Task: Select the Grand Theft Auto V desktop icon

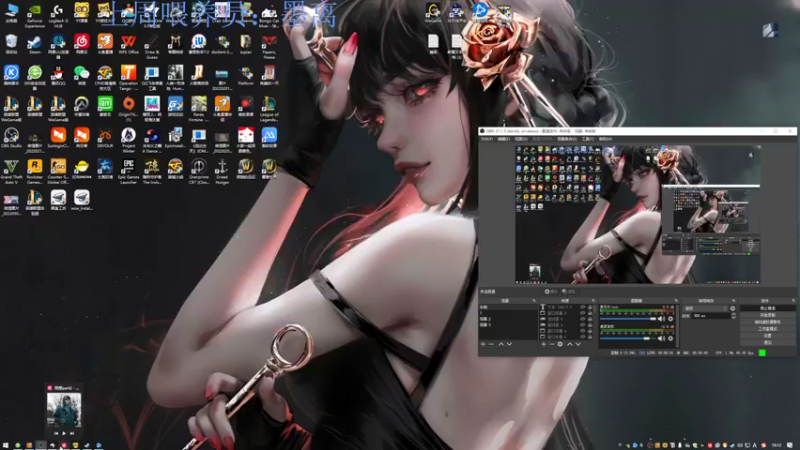Action: [x=11, y=171]
